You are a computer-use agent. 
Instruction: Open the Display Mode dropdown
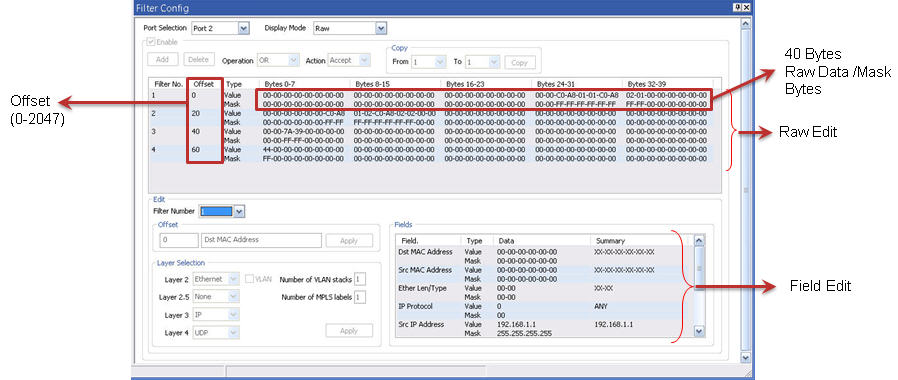350,28
